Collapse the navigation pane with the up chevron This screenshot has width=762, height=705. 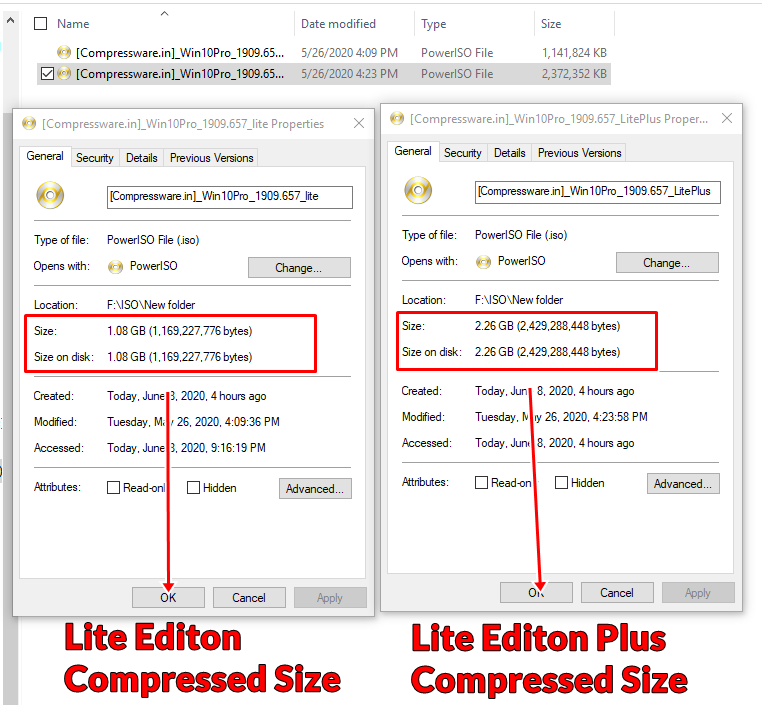(10, 21)
